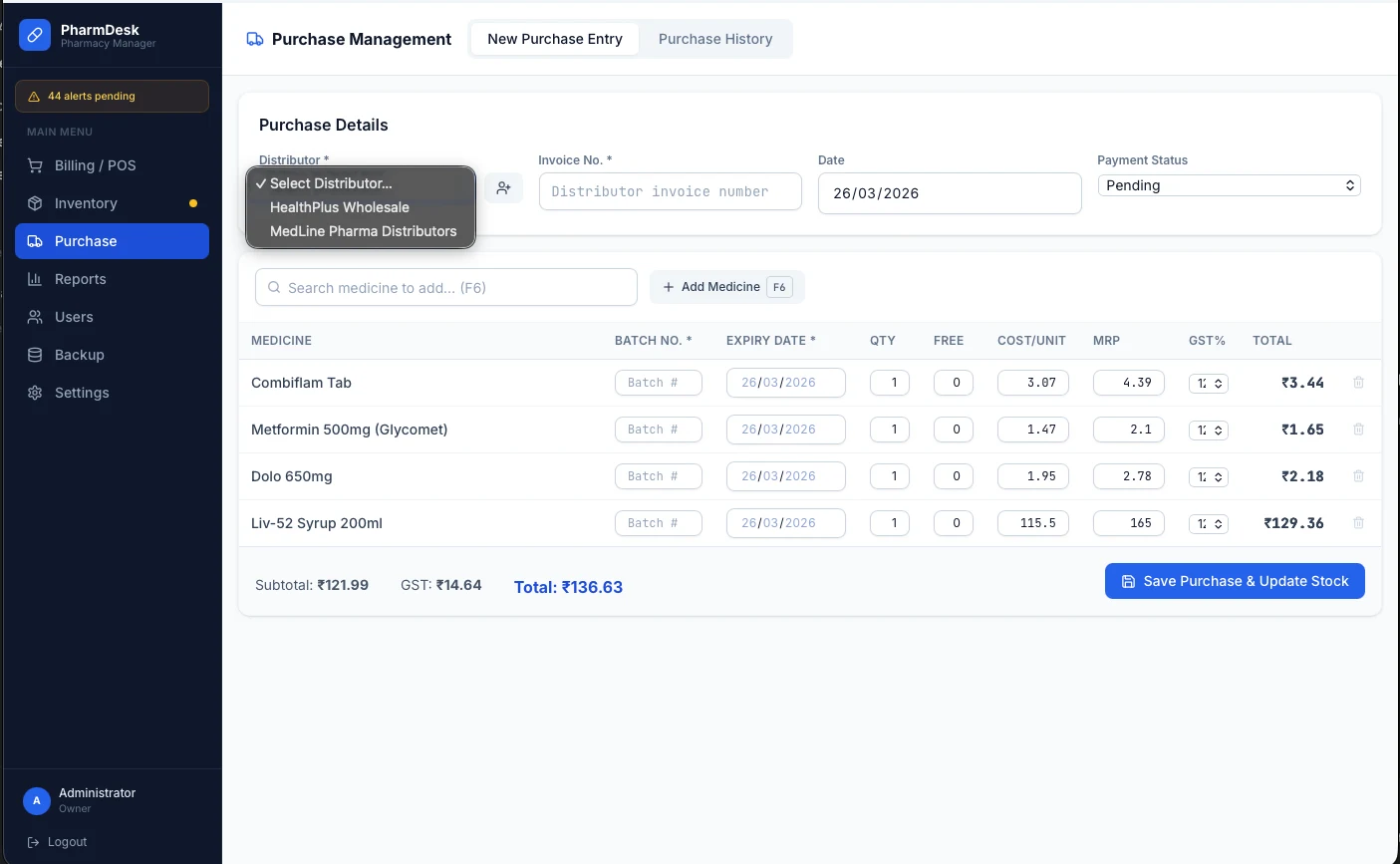This screenshot has width=1400, height=864.
Task: Go to Billing / POS page
Action: tap(95, 165)
